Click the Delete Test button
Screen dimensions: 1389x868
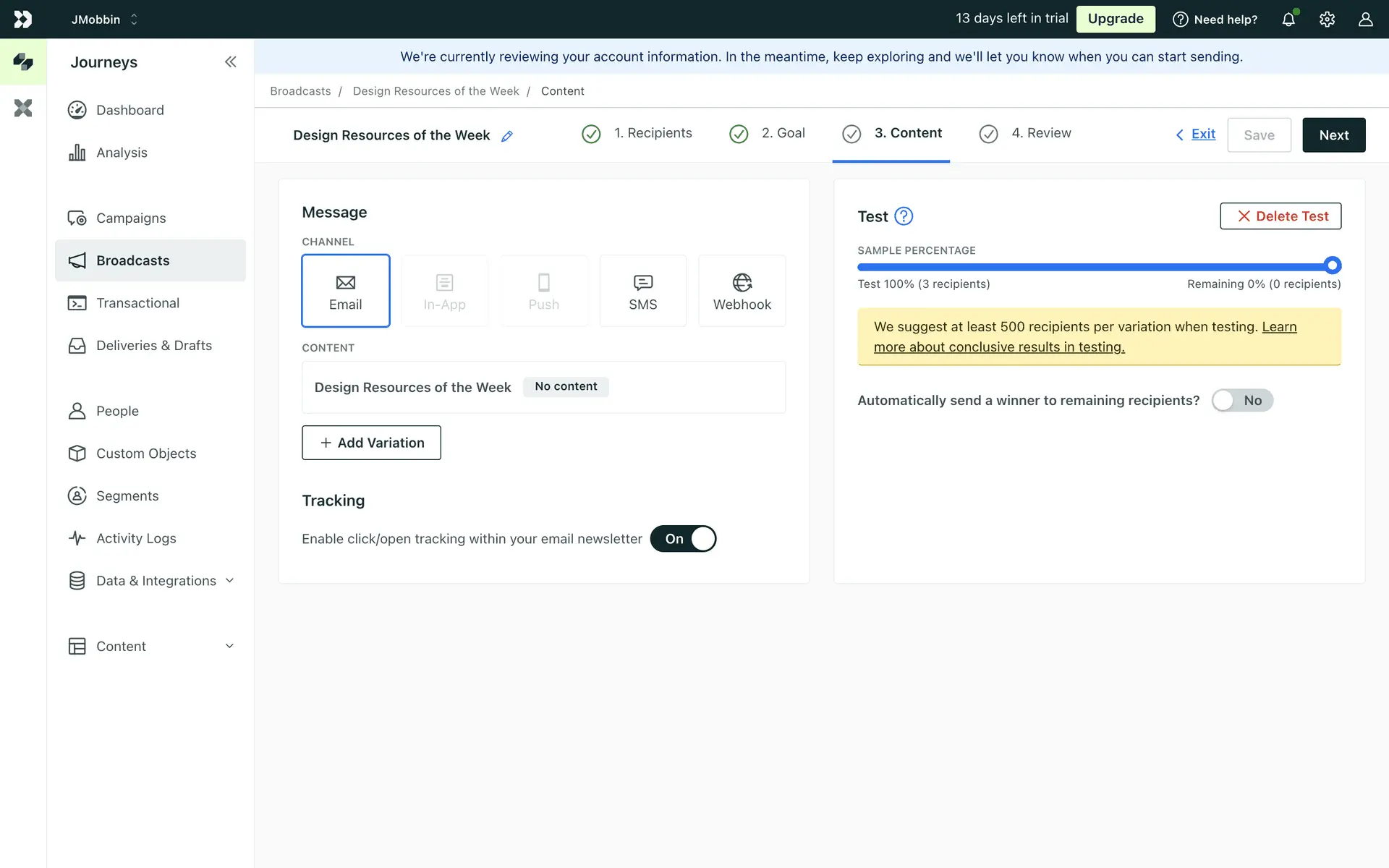pos(1280,216)
